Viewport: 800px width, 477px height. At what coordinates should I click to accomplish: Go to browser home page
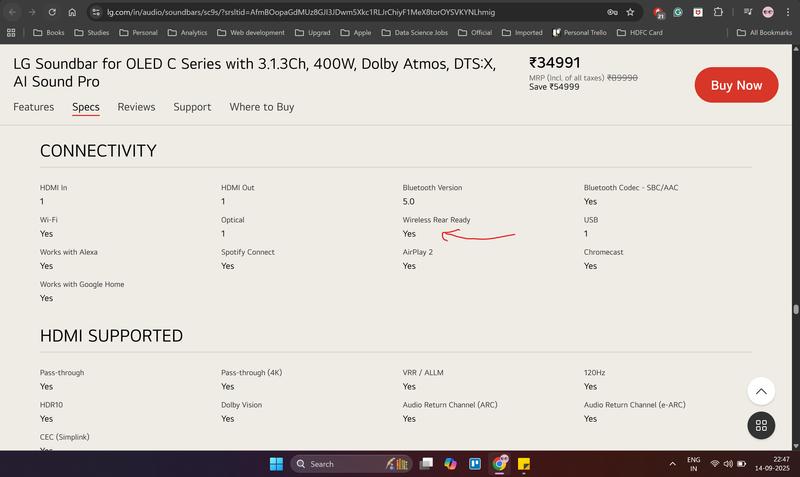pos(72,12)
